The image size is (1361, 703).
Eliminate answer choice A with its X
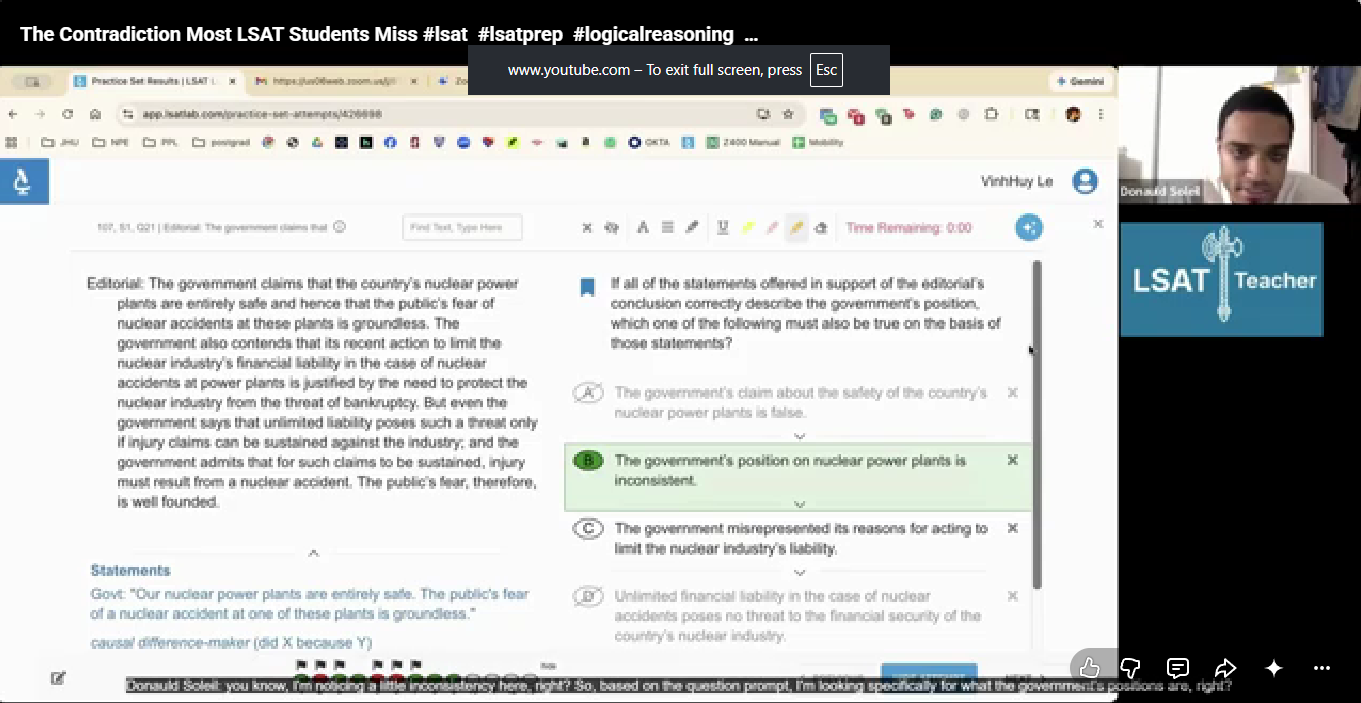(x=1013, y=393)
